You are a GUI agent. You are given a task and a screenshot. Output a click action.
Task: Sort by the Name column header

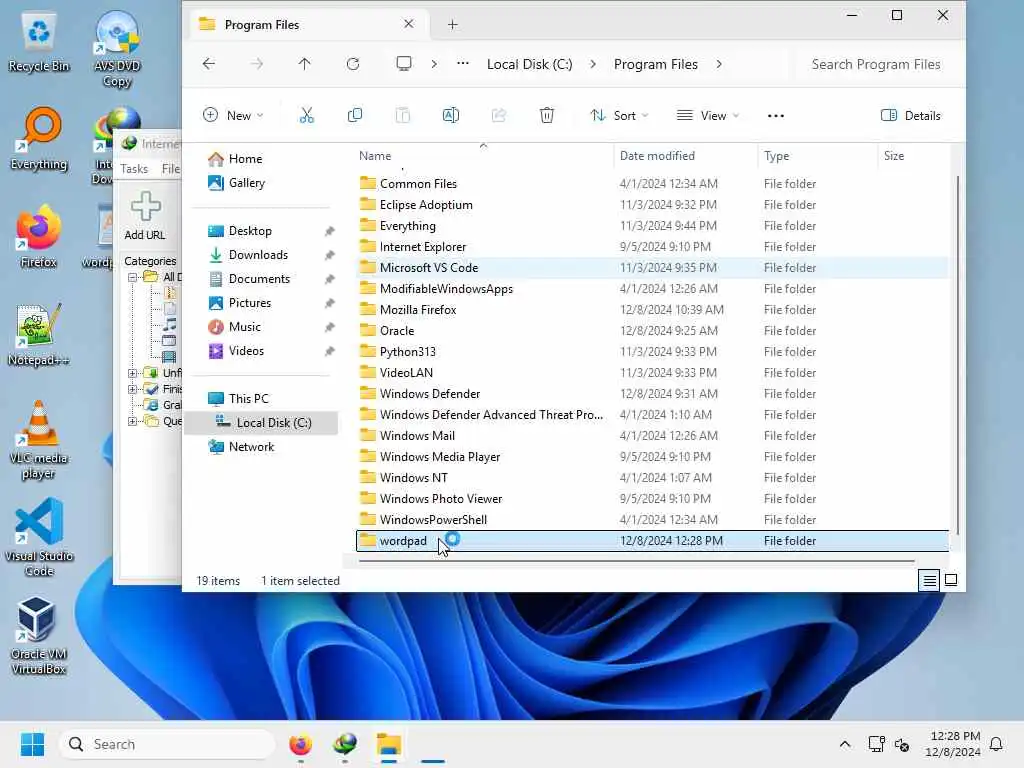tap(483, 155)
